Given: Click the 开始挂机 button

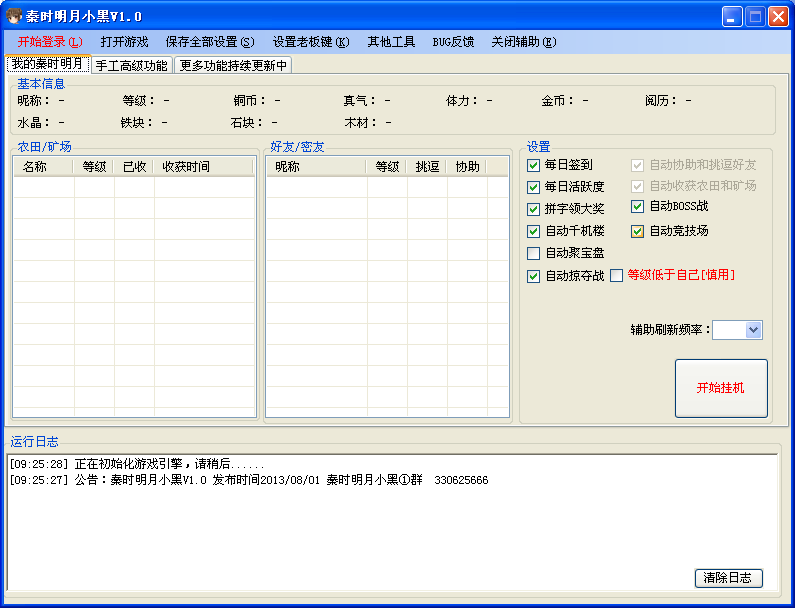Looking at the screenshot, I should 721,388.
